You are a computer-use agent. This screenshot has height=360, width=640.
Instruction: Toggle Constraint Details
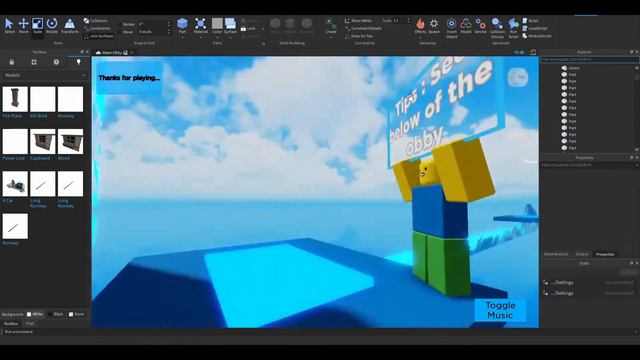coord(363,28)
